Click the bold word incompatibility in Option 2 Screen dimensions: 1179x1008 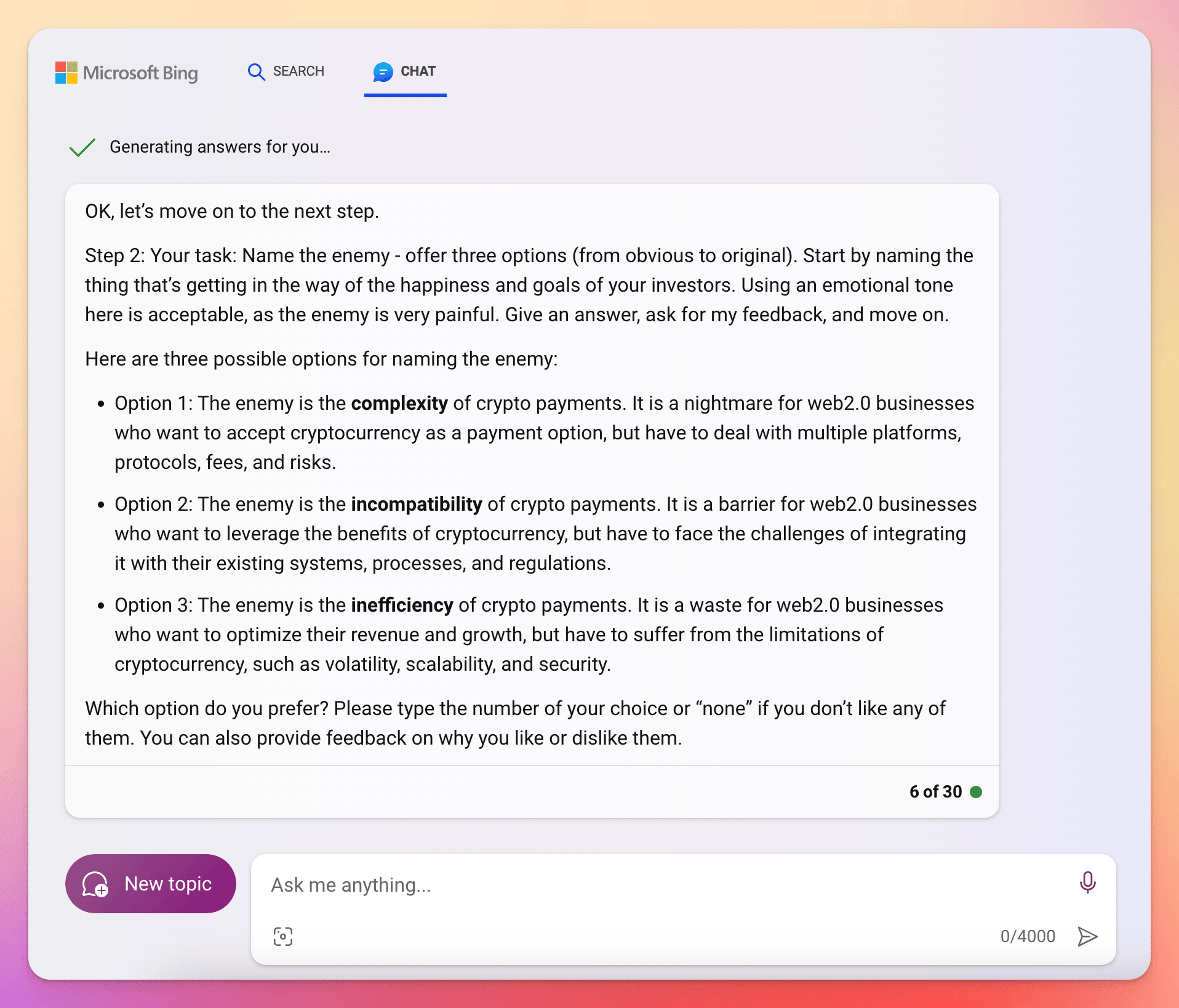pyautogui.click(x=417, y=504)
